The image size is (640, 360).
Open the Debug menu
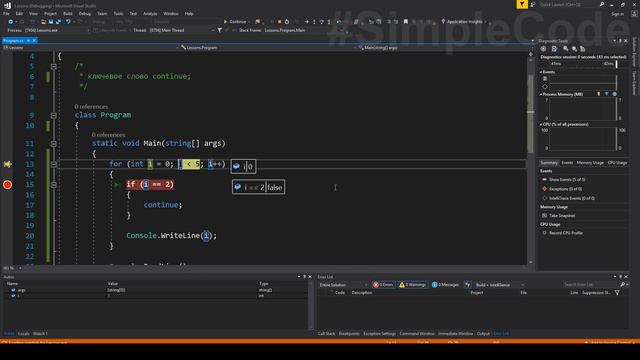[84, 13]
